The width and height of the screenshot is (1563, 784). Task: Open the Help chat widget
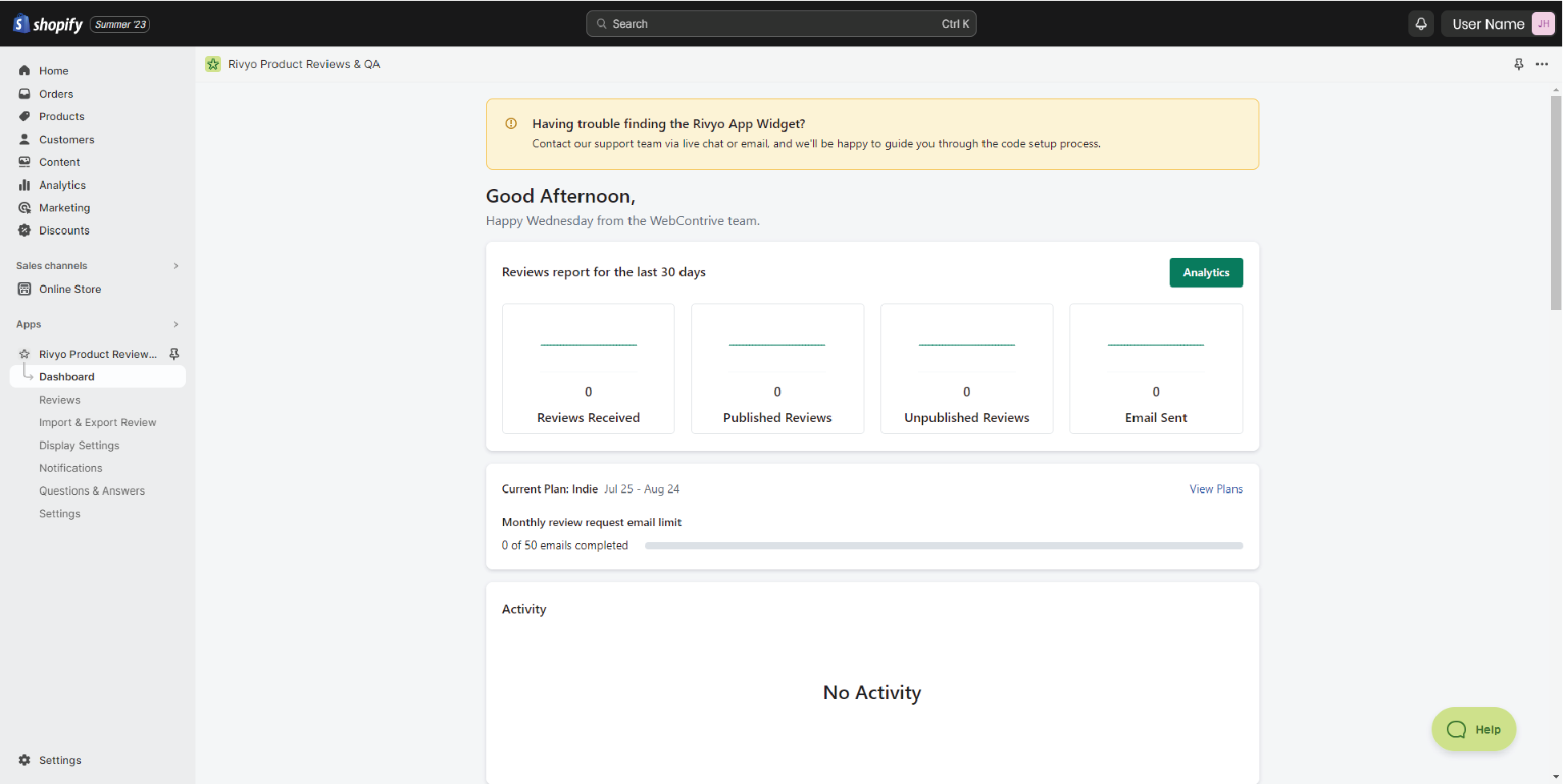1473,730
